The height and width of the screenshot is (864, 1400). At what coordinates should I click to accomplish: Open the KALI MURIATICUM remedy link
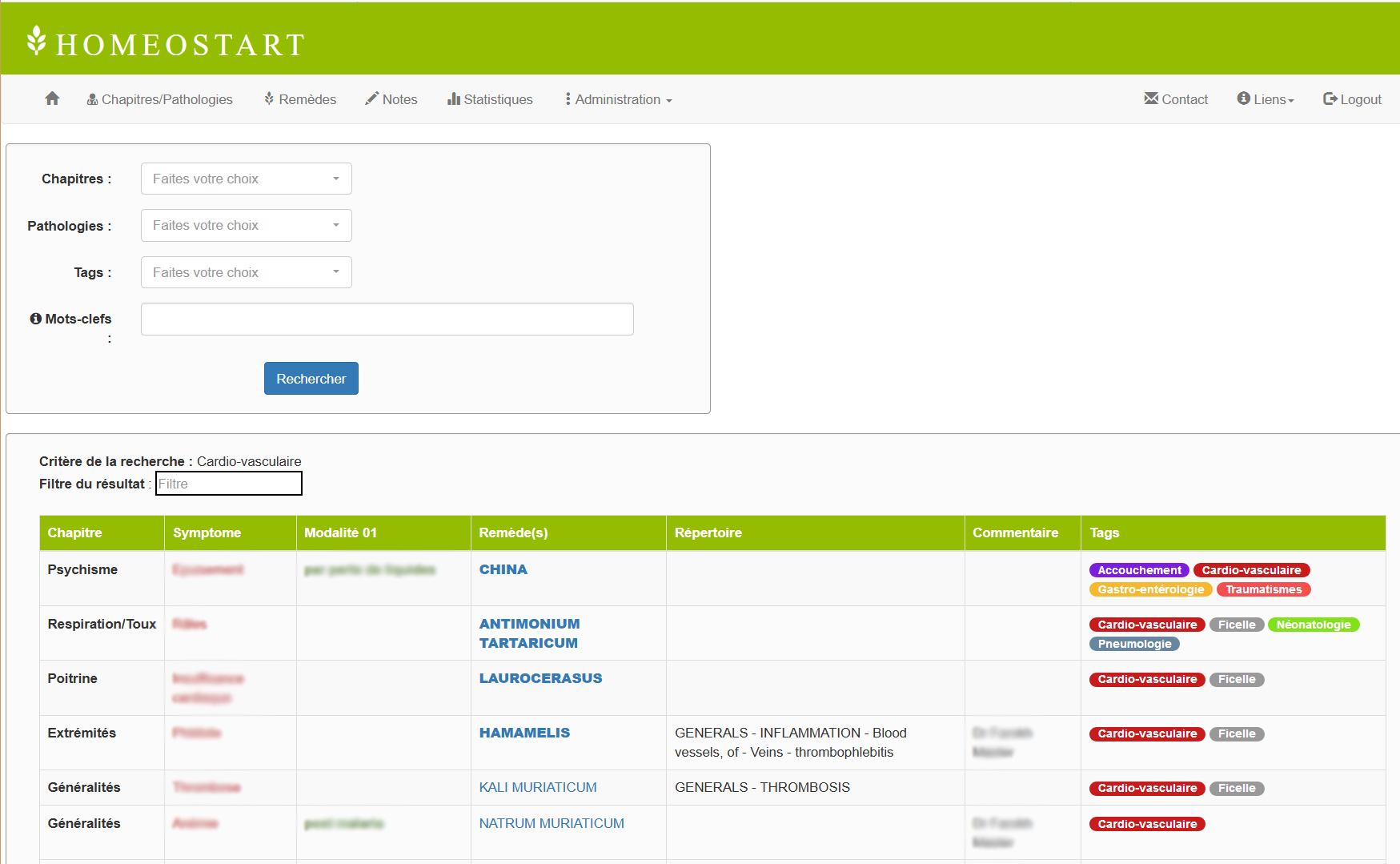pos(538,787)
